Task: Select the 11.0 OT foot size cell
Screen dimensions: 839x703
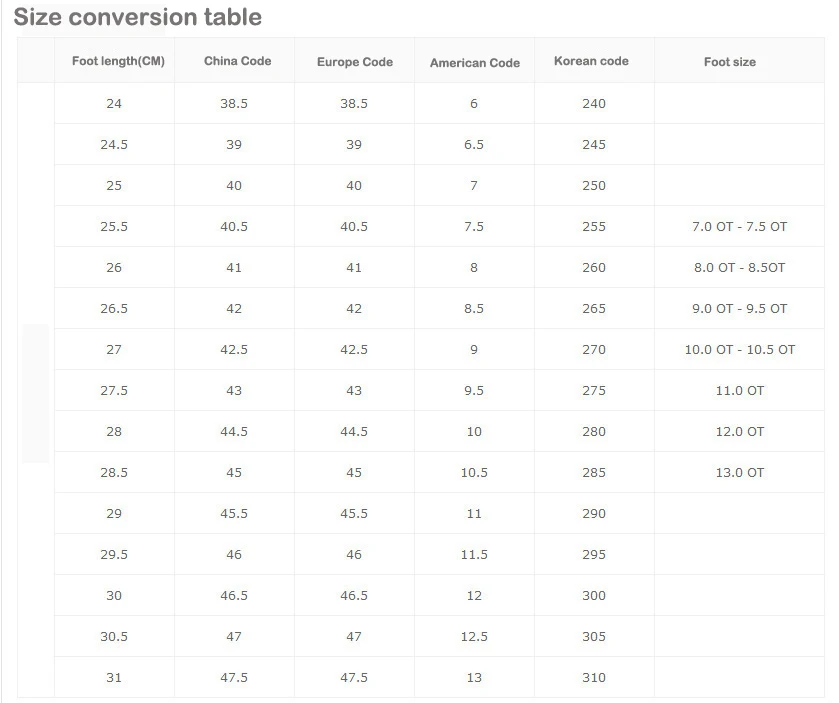Action: coord(739,391)
